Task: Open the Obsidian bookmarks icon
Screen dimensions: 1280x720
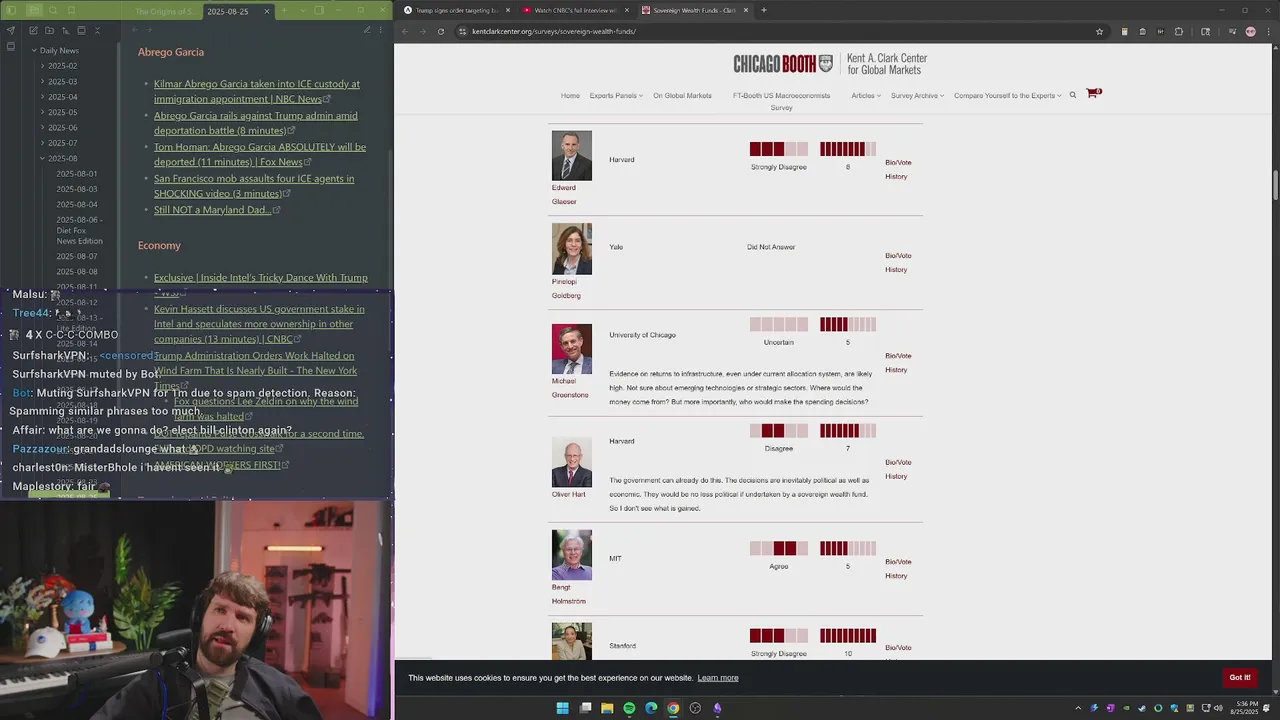Action: click(71, 10)
